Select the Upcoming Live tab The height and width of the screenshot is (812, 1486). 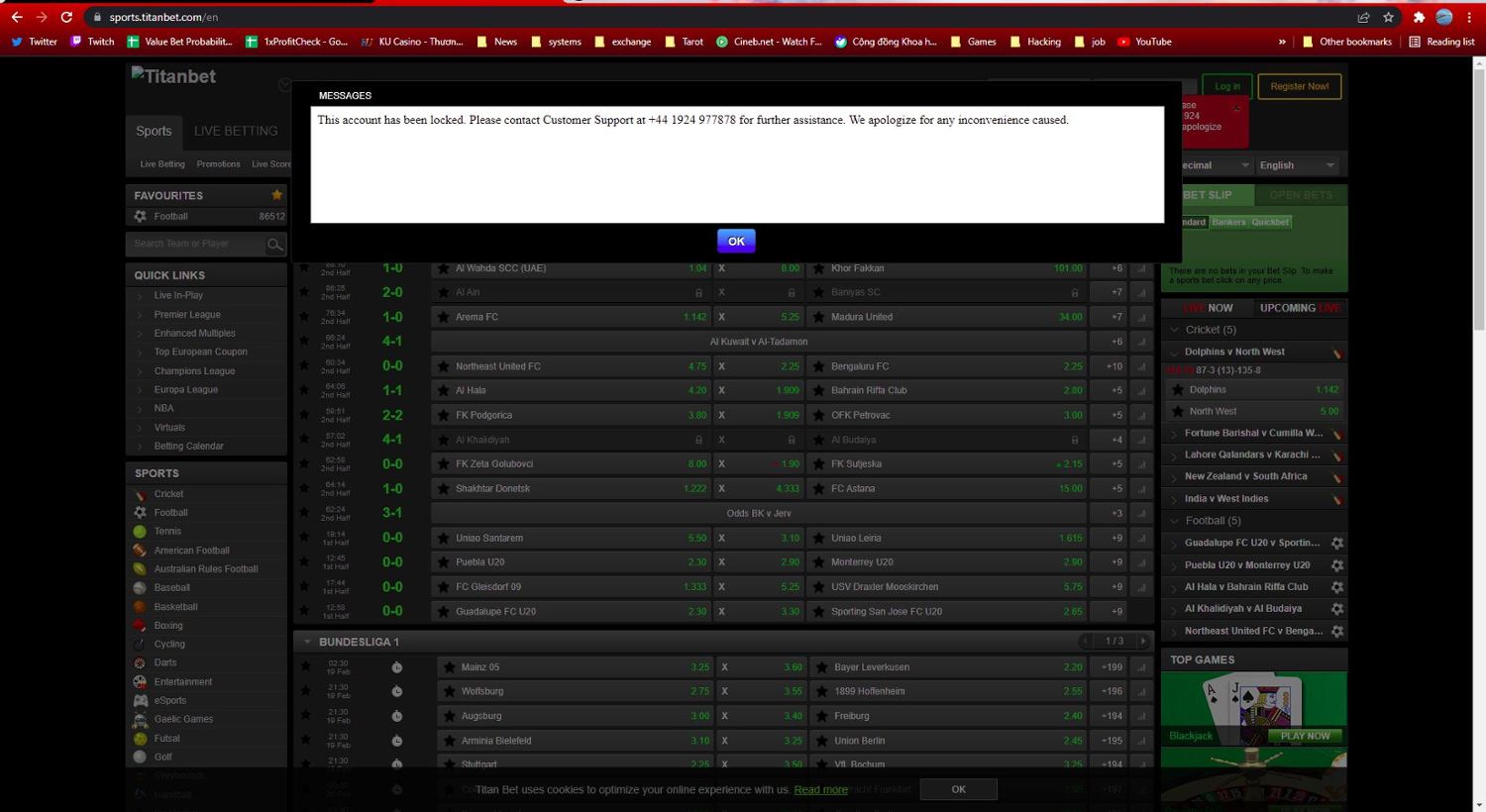pos(1299,308)
